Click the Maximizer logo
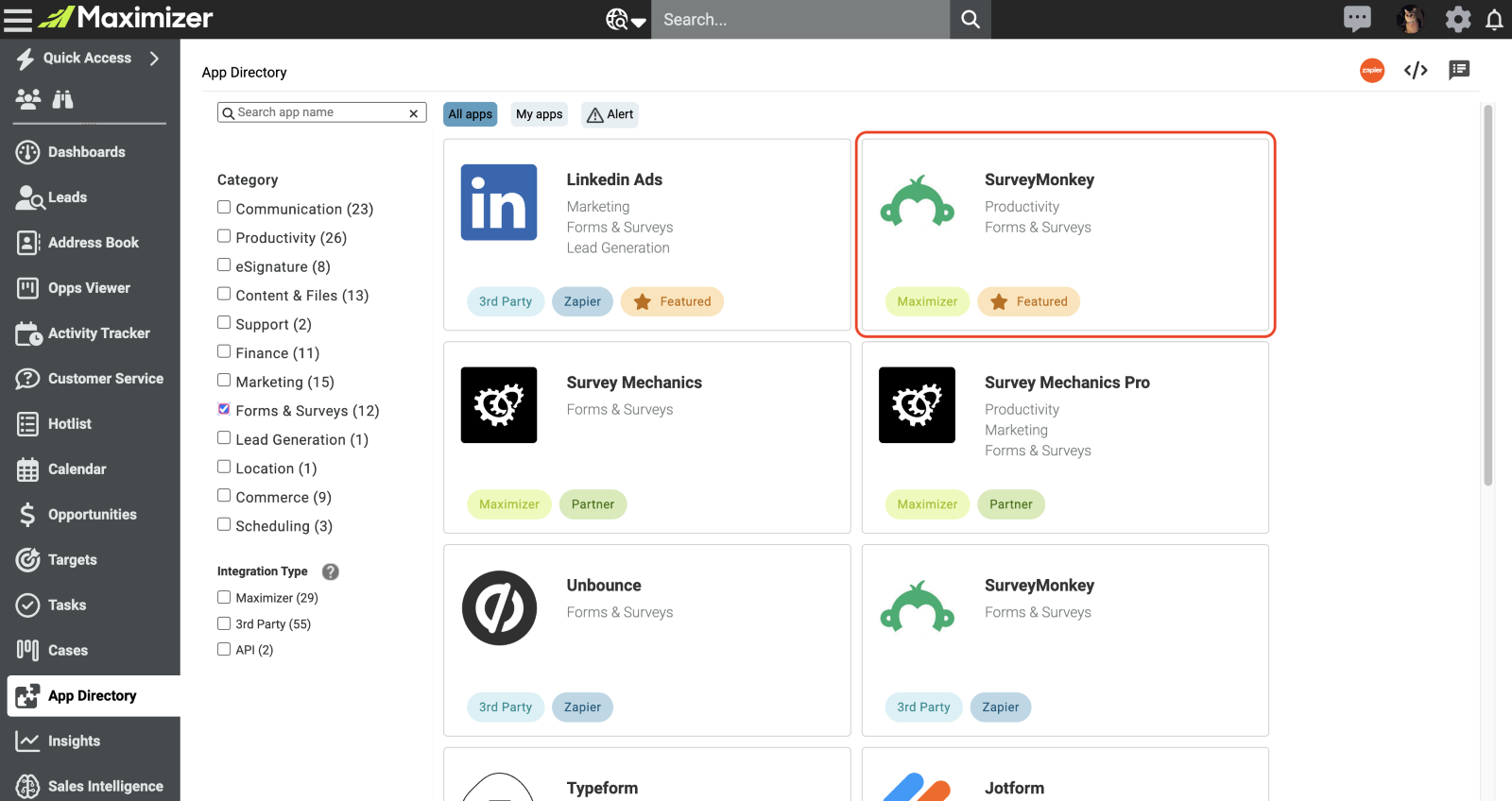 click(x=126, y=18)
